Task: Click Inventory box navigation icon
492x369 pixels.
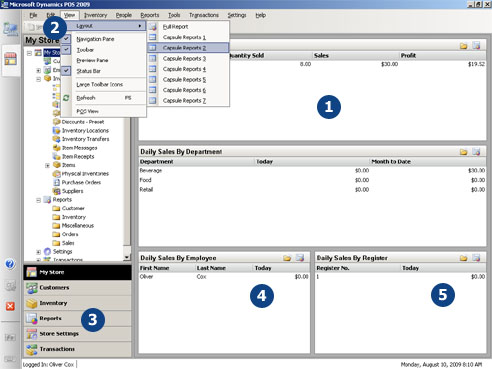Action: (32, 303)
